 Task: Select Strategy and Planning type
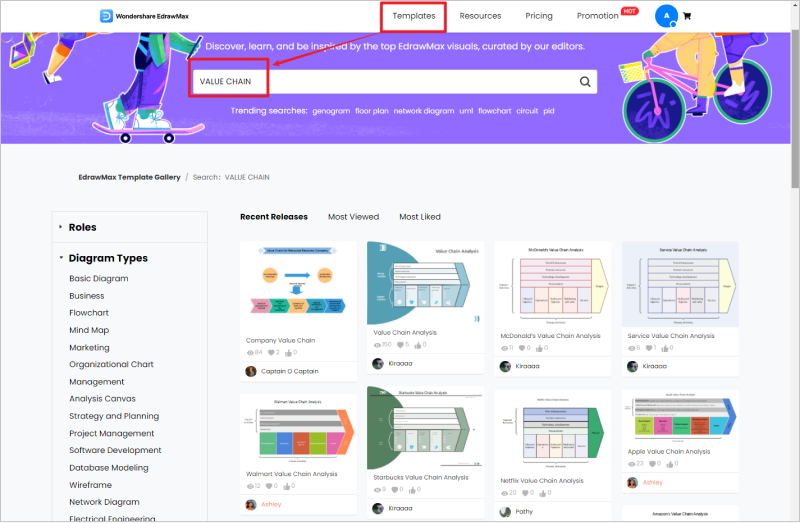(114, 416)
